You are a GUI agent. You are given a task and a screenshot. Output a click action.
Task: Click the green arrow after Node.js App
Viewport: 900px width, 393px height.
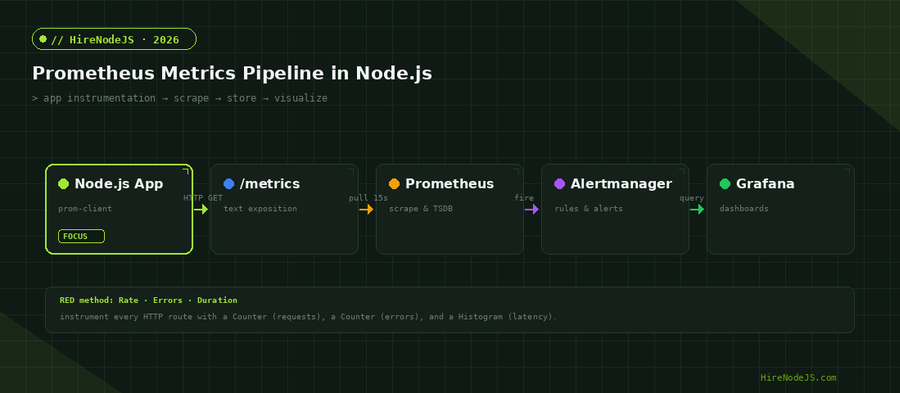coord(201,209)
